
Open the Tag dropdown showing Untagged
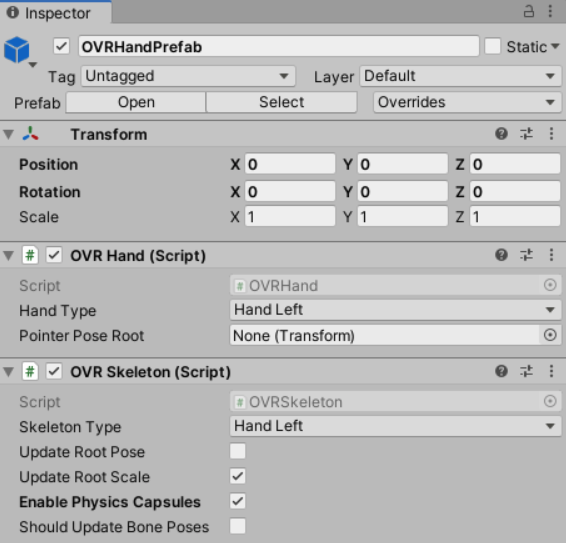[x=188, y=76]
